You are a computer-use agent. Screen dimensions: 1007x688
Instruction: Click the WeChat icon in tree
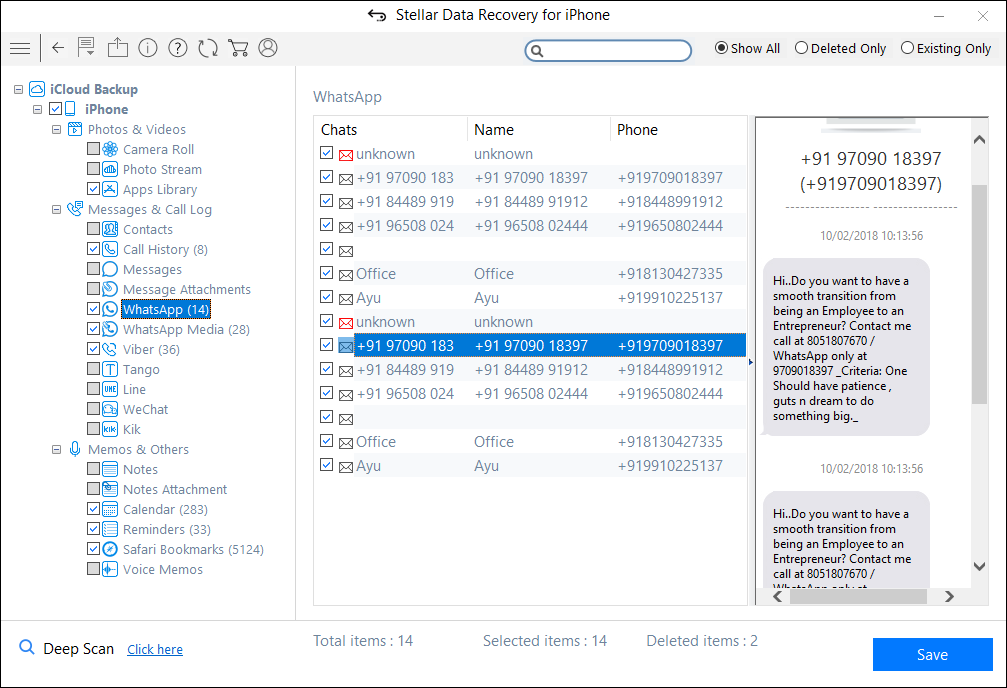click(110, 409)
